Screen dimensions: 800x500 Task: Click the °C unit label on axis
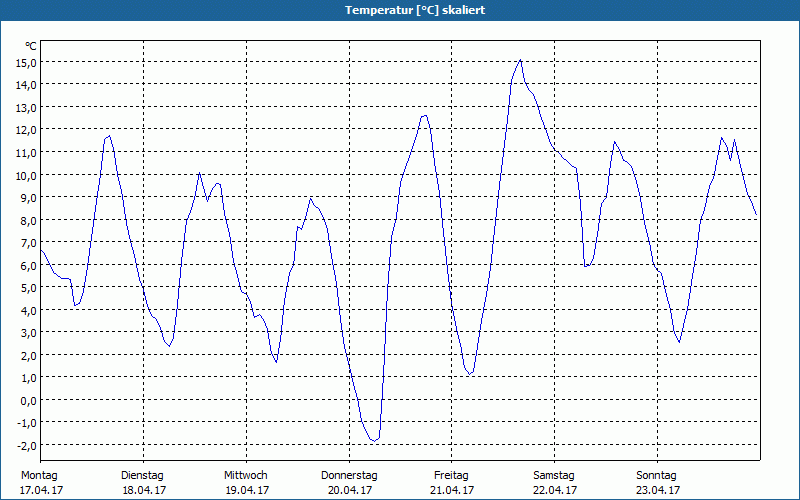pyautogui.click(x=31, y=46)
